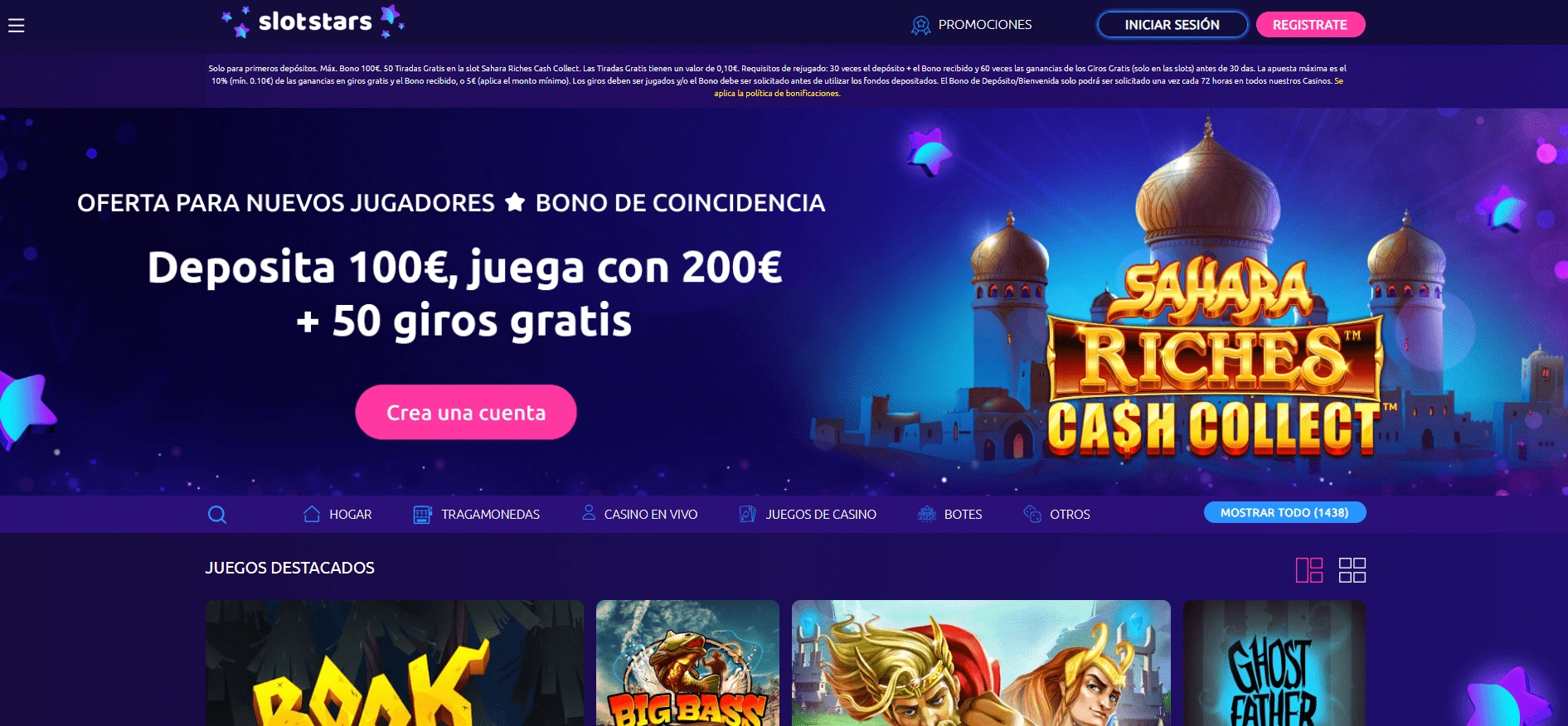1568x726 pixels.
Task: Switch to featured mosaic layout view
Action: [1309, 570]
